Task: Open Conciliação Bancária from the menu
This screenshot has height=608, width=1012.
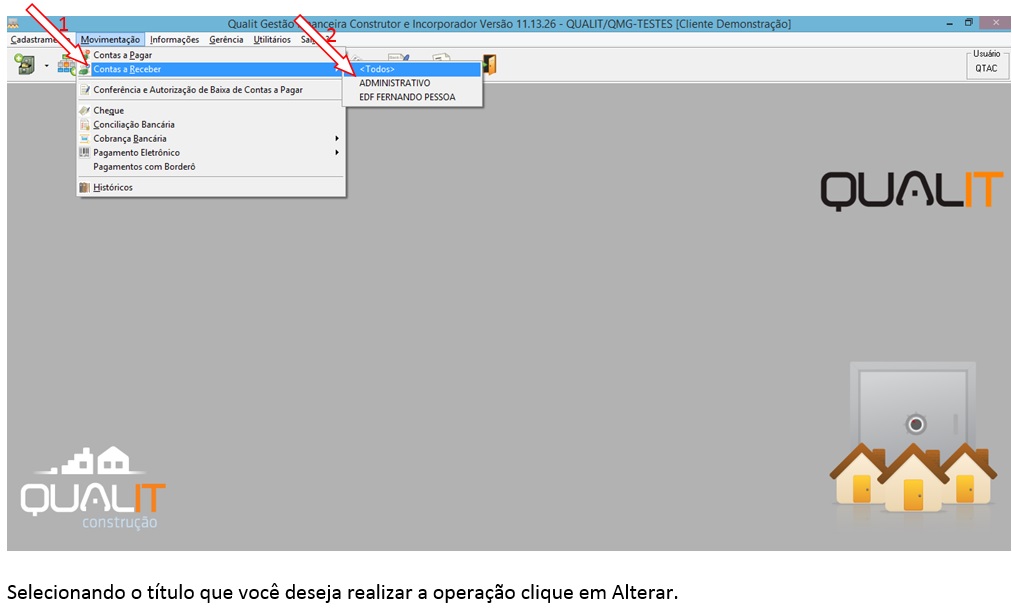Action: point(210,125)
